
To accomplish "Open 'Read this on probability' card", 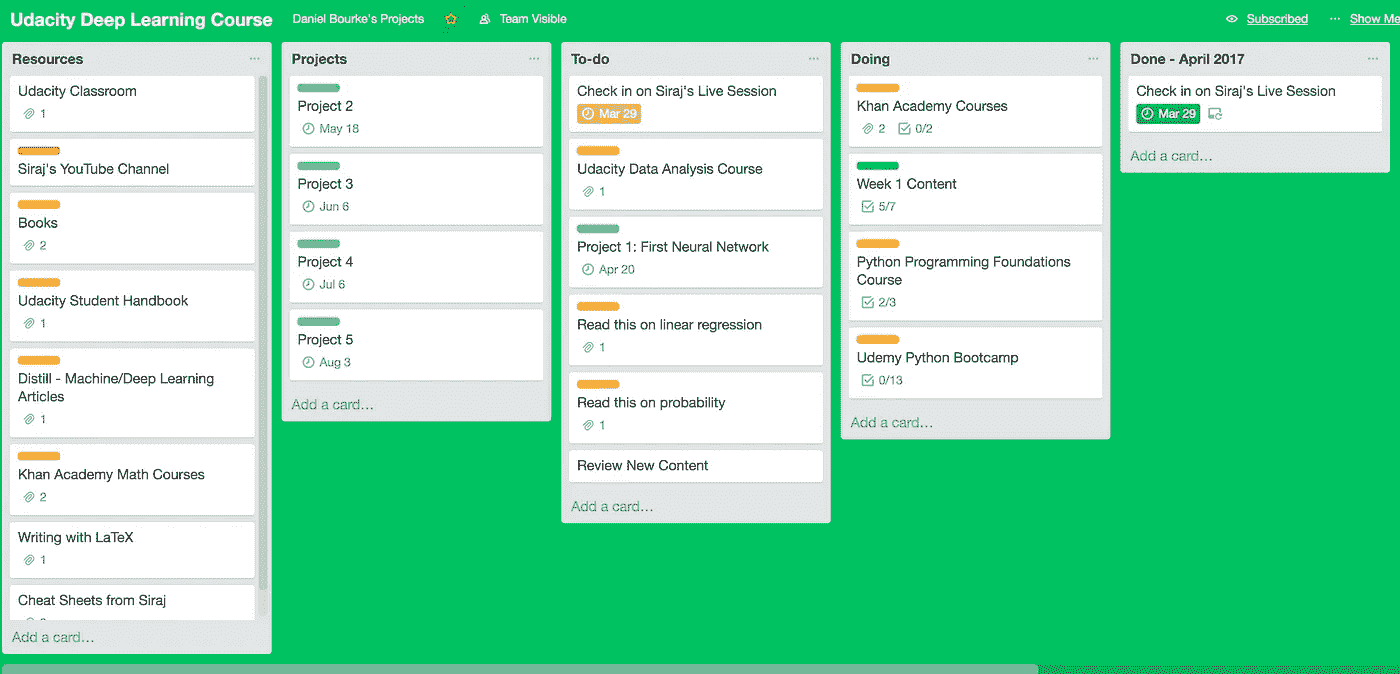I will 696,408.
